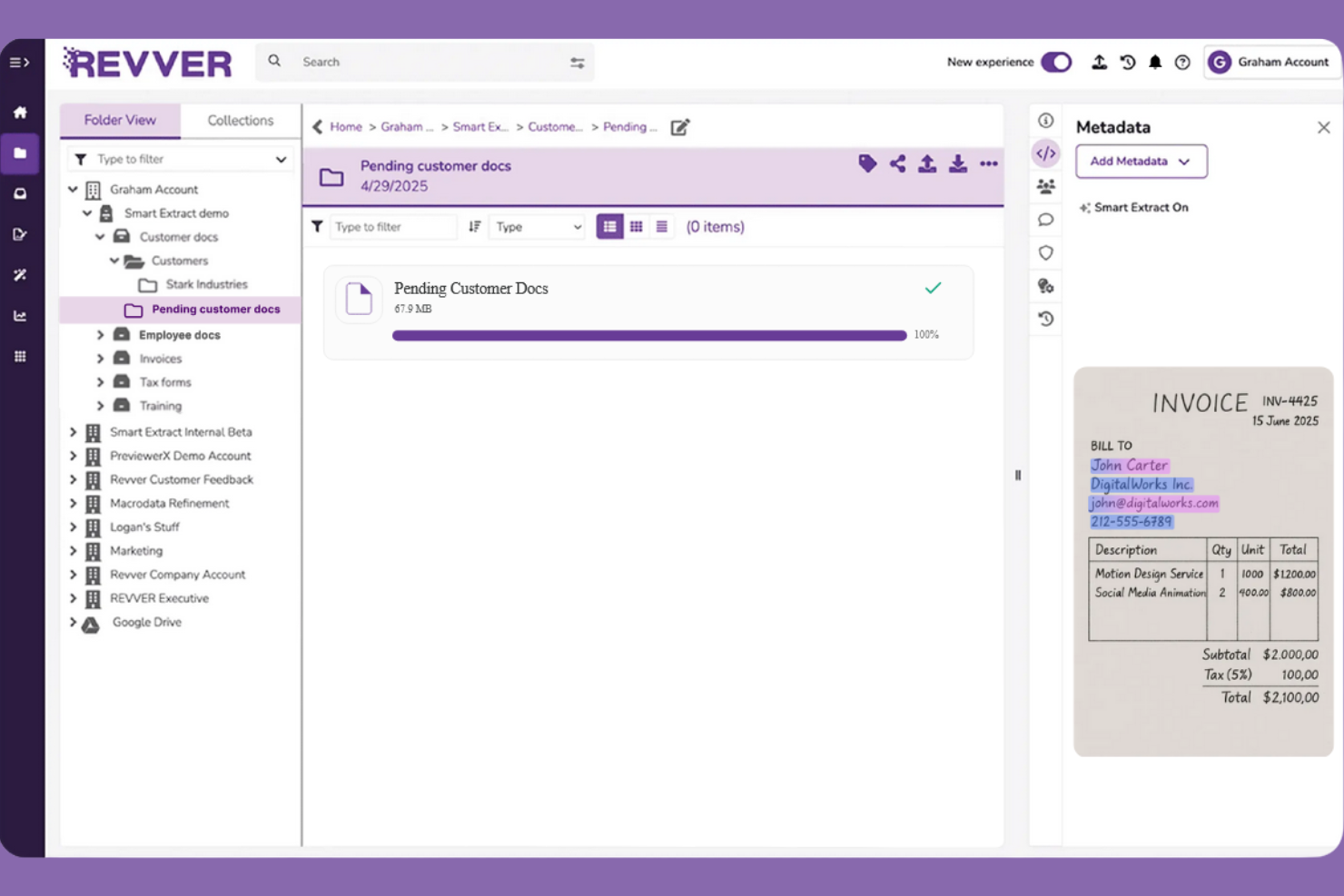Click the upload progress bar at 100%
Screen dimensions: 1344x896
coord(649,336)
